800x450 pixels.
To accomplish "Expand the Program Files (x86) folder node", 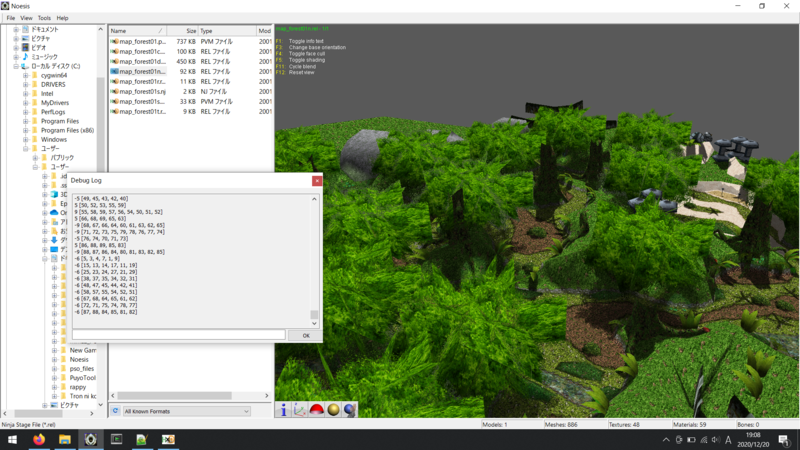I will pyautogui.click(x=26, y=130).
